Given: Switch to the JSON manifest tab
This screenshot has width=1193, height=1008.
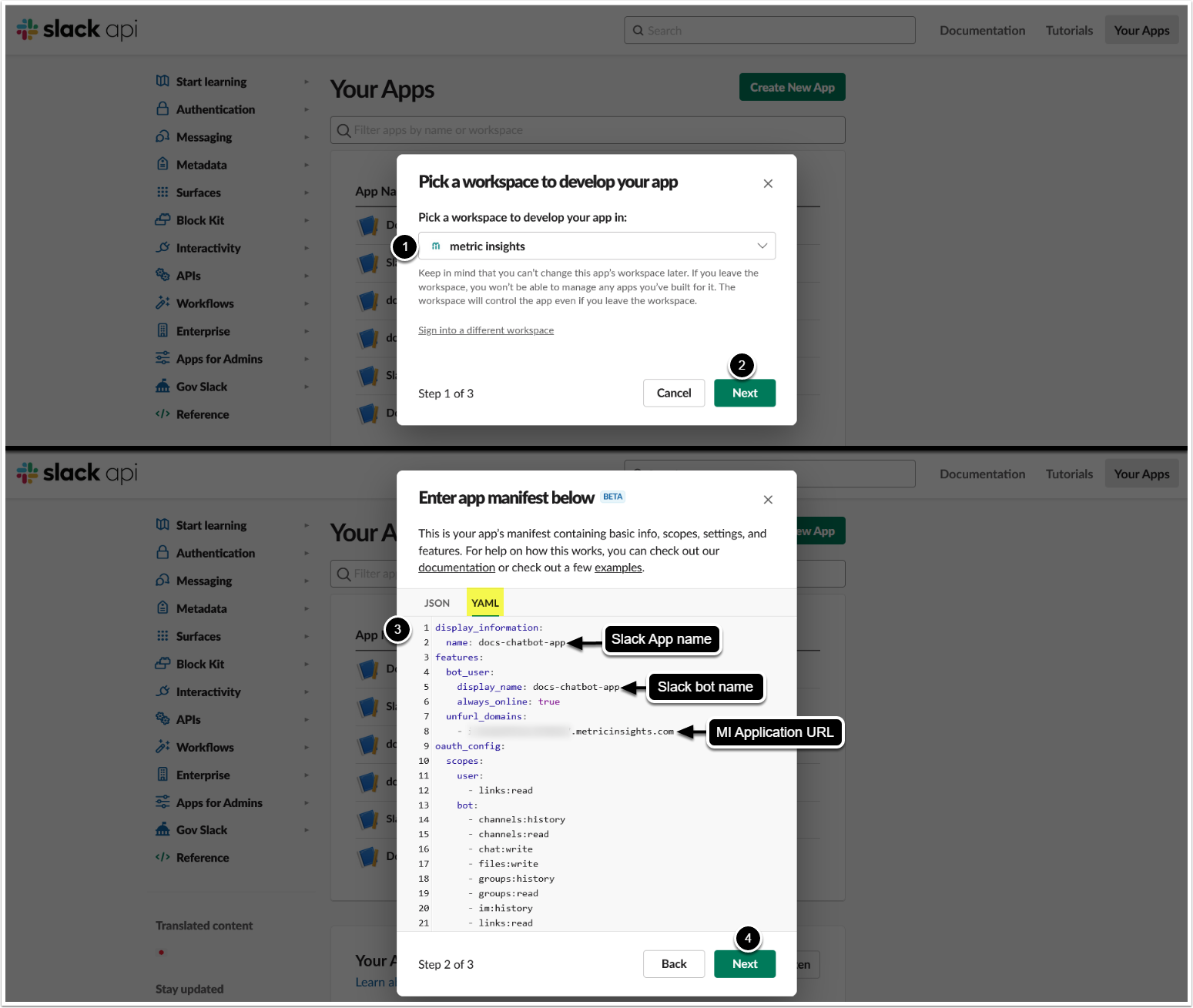Looking at the screenshot, I should click(437, 603).
